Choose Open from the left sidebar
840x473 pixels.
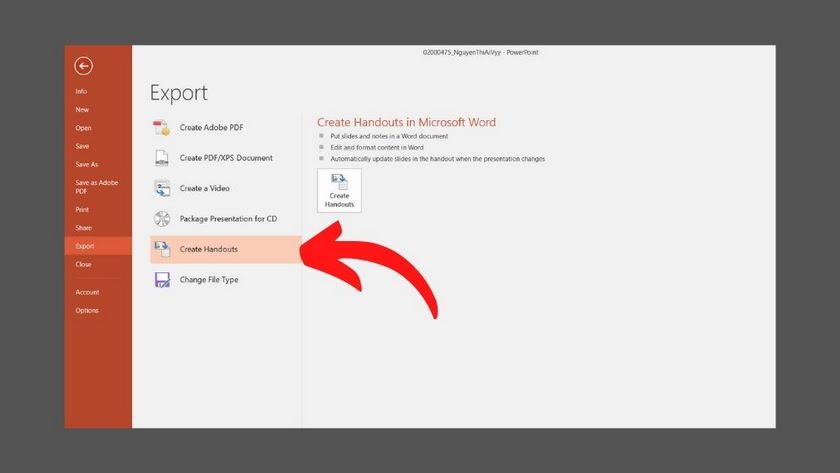click(x=83, y=128)
